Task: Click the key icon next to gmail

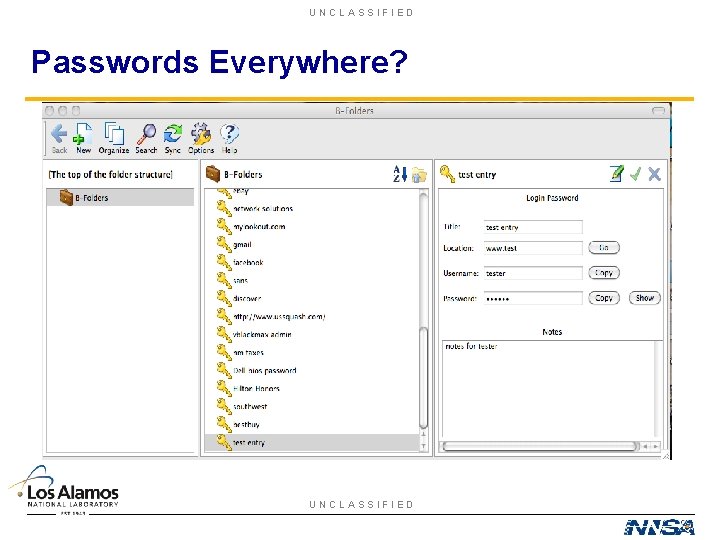Action: (x=224, y=244)
